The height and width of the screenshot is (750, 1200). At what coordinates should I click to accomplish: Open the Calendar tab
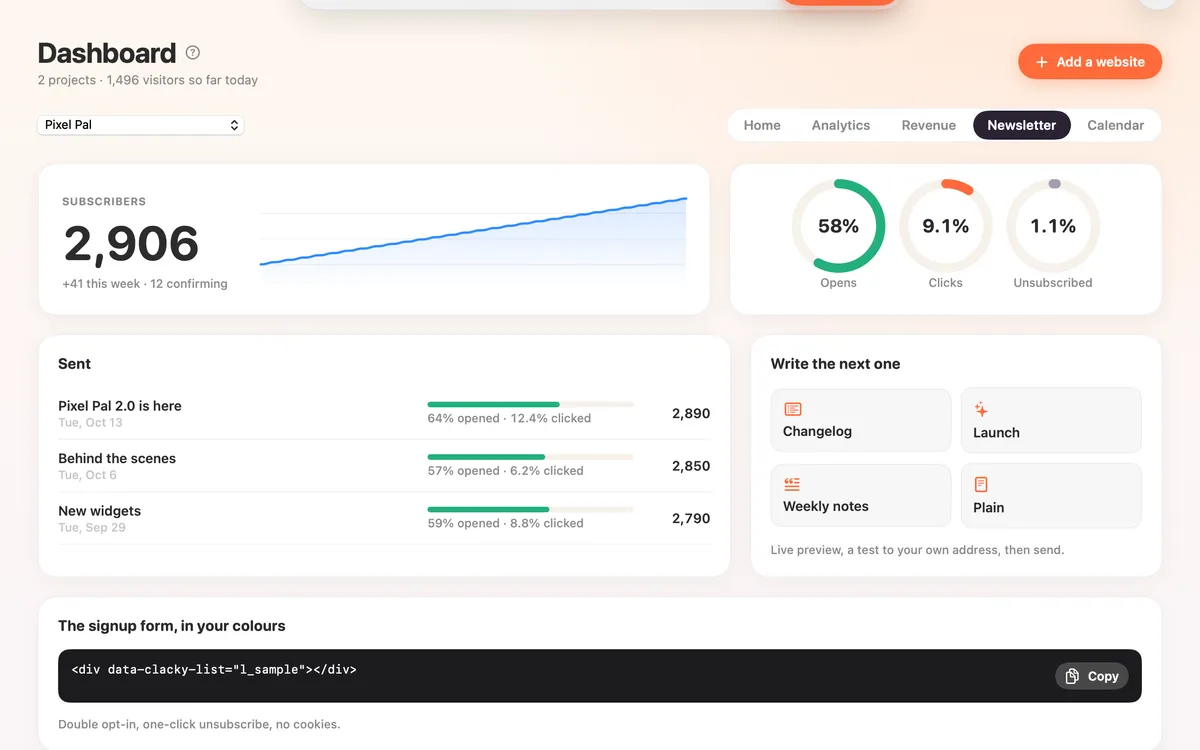(x=1116, y=125)
